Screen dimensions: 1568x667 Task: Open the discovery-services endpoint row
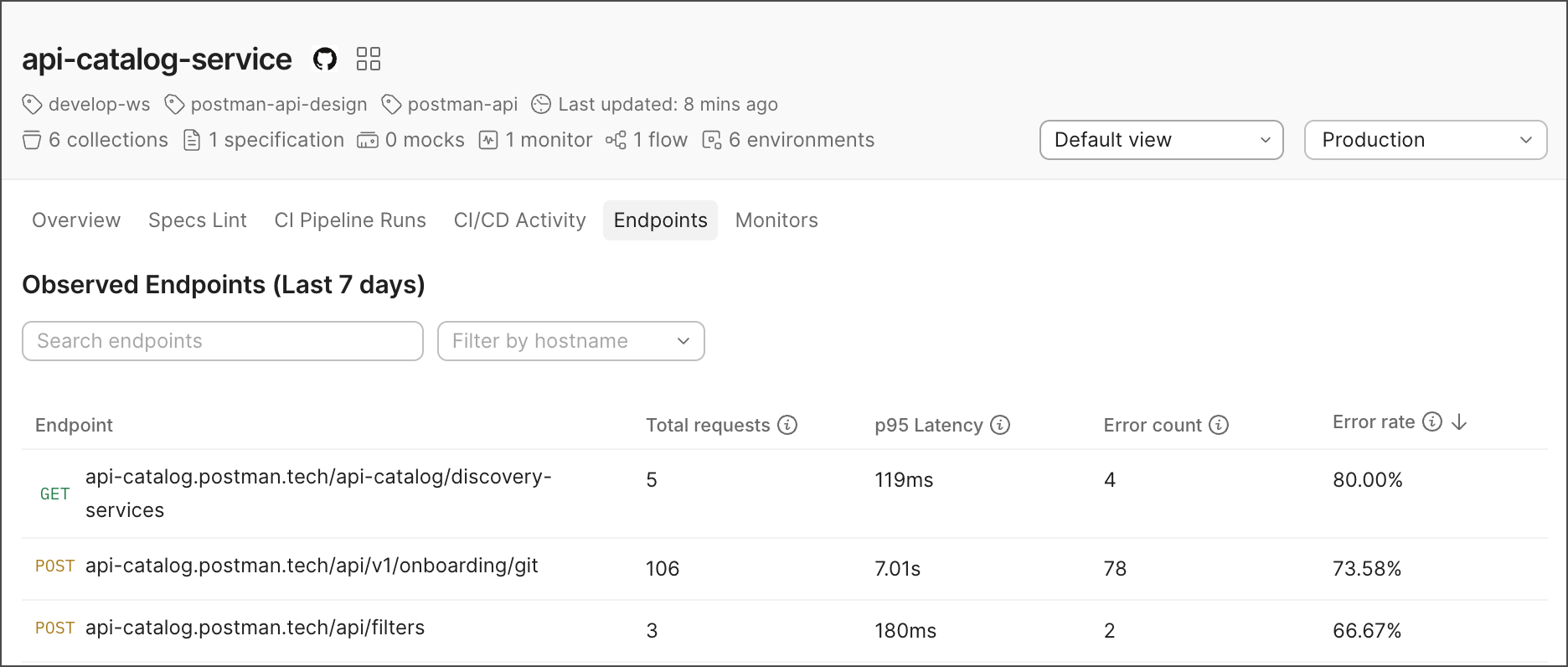pos(785,494)
